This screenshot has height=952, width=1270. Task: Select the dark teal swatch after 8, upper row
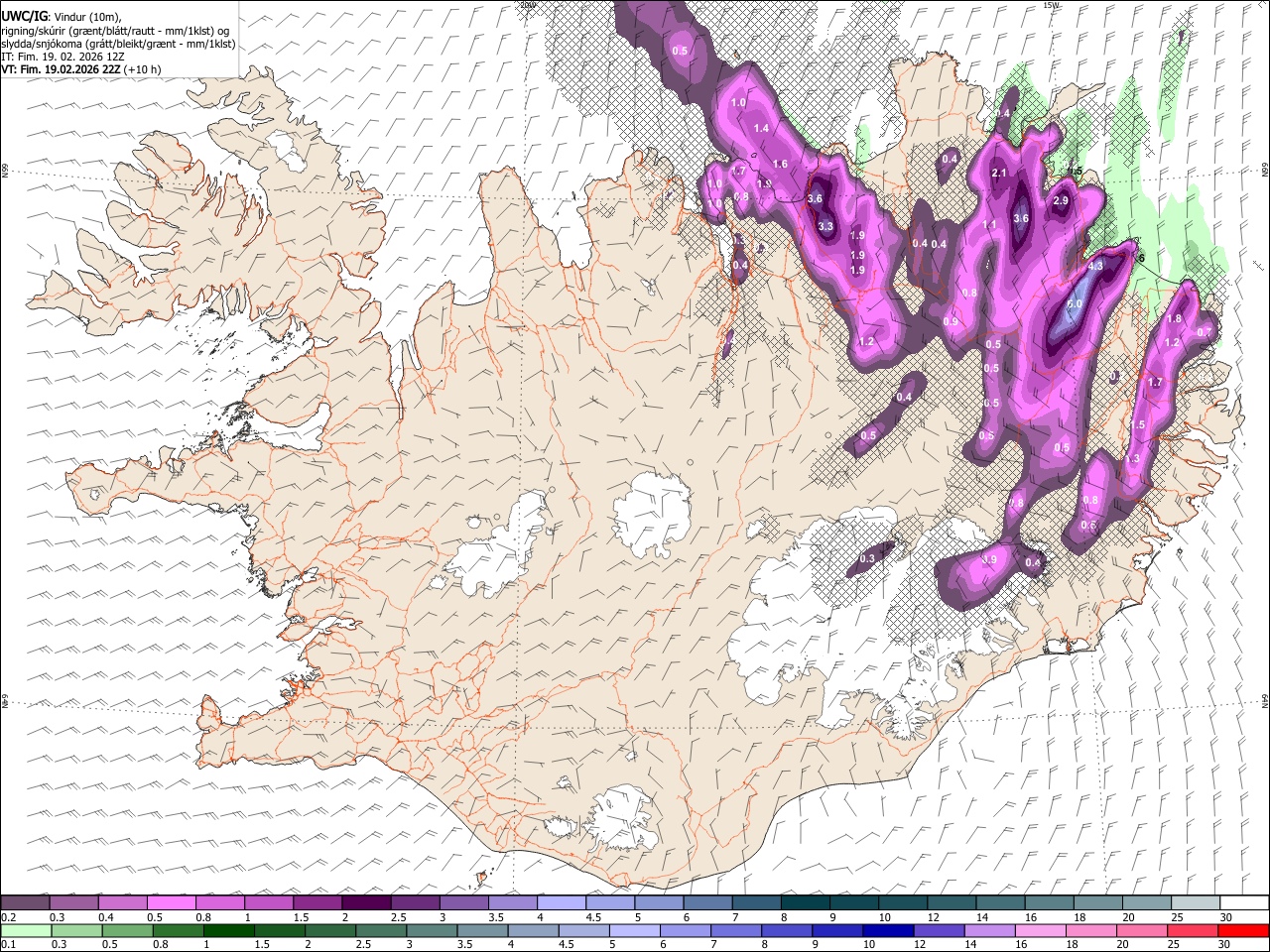click(806, 902)
